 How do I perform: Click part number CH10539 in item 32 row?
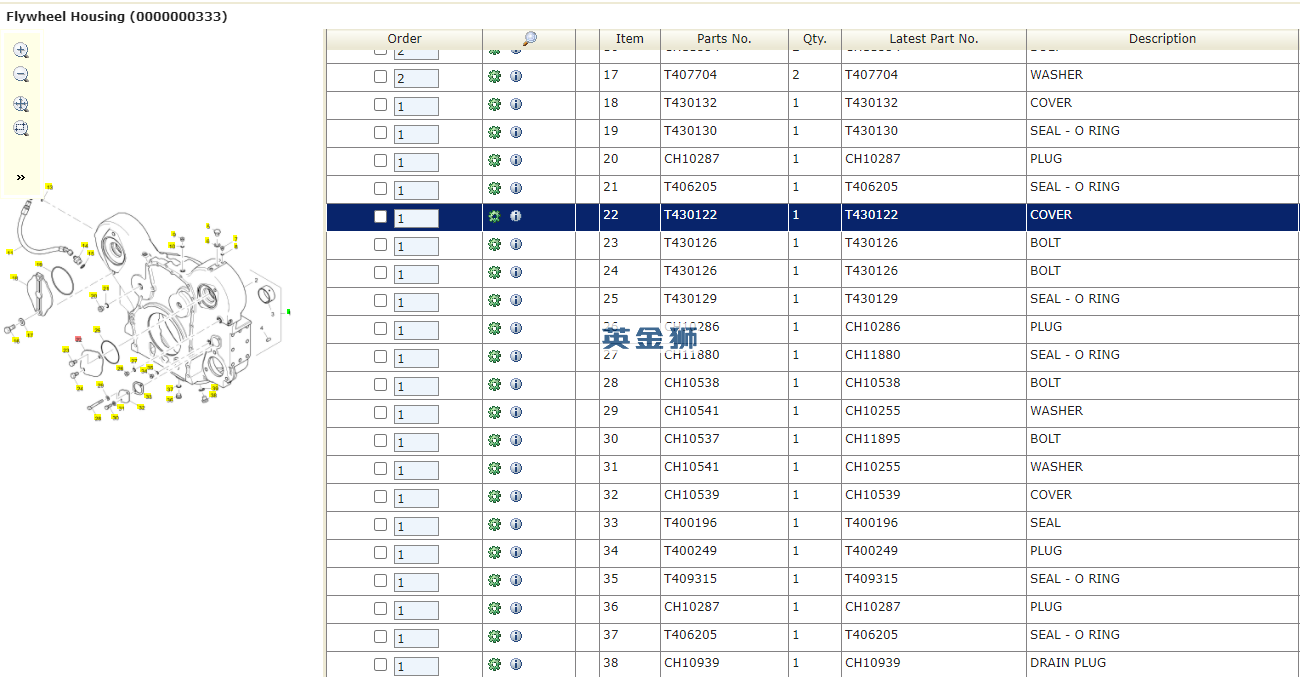(691, 495)
